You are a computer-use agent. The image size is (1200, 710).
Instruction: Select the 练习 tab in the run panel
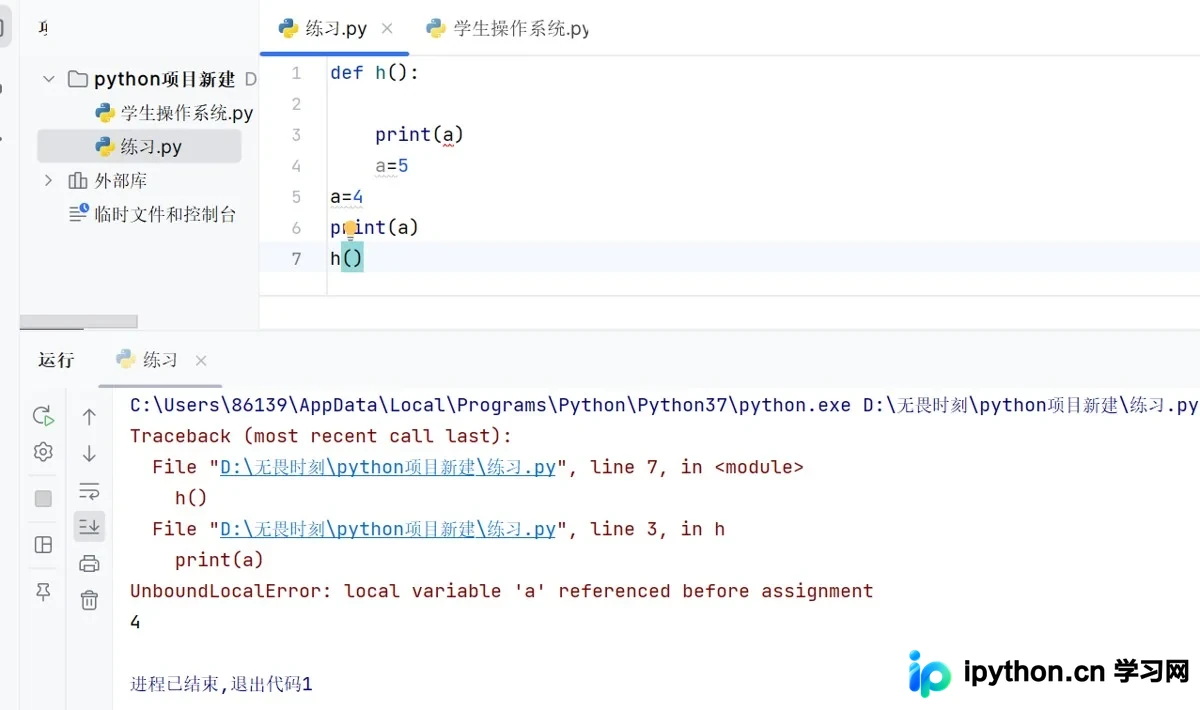click(x=147, y=360)
